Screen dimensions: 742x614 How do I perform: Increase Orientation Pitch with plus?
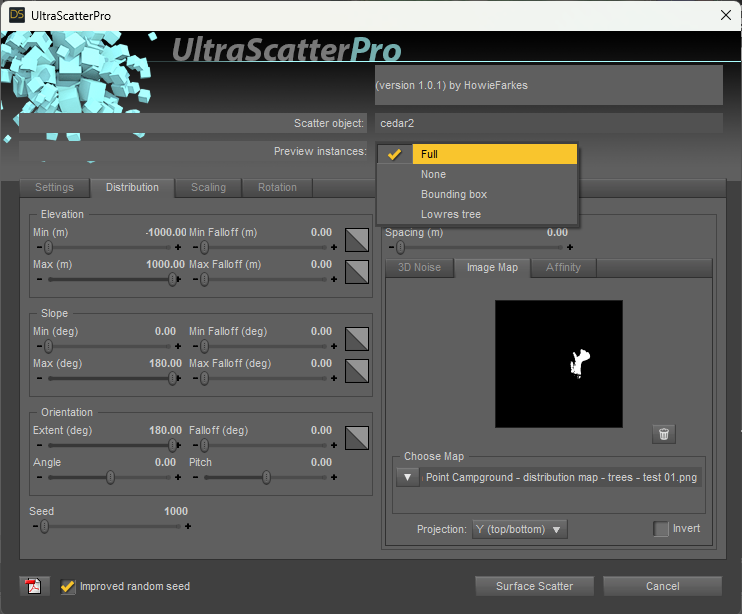coord(334,477)
